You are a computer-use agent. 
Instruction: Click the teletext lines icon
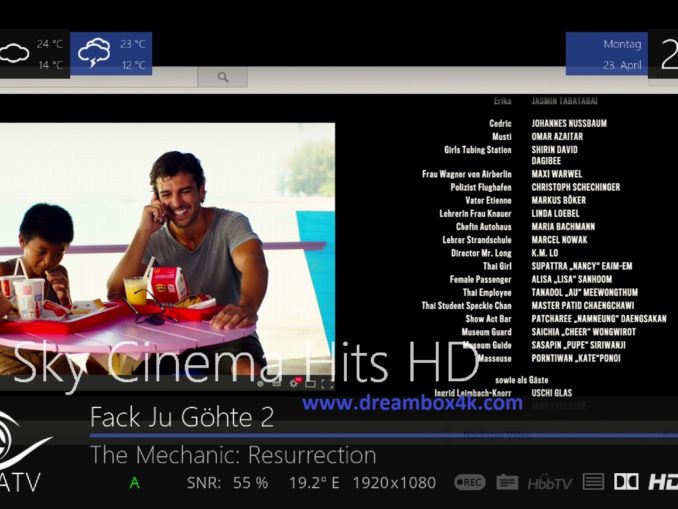(x=593, y=482)
